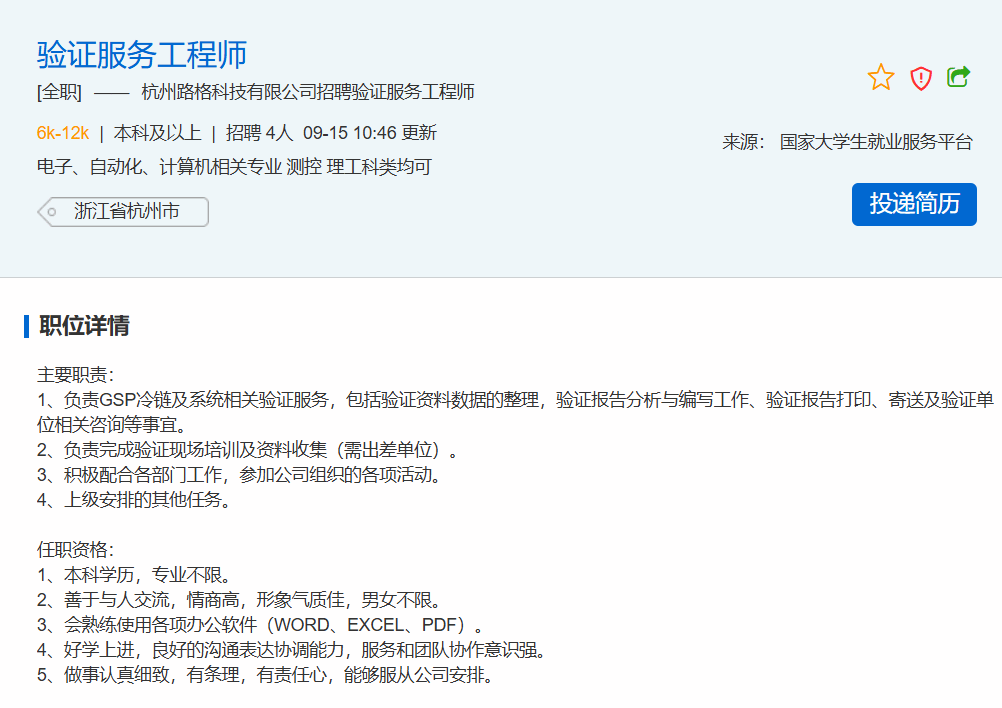Open the 验证服务工程师 job title
The height and width of the screenshot is (708, 1002).
pos(142,54)
